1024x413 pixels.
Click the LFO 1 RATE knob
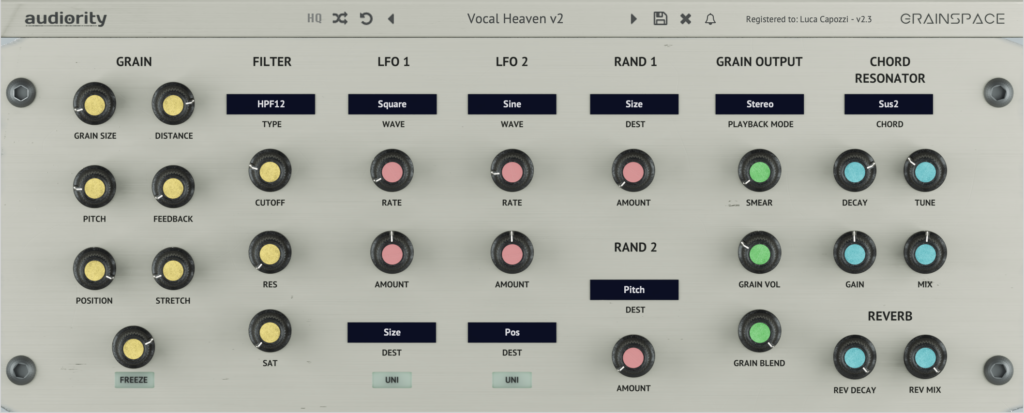tap(392, 171)
